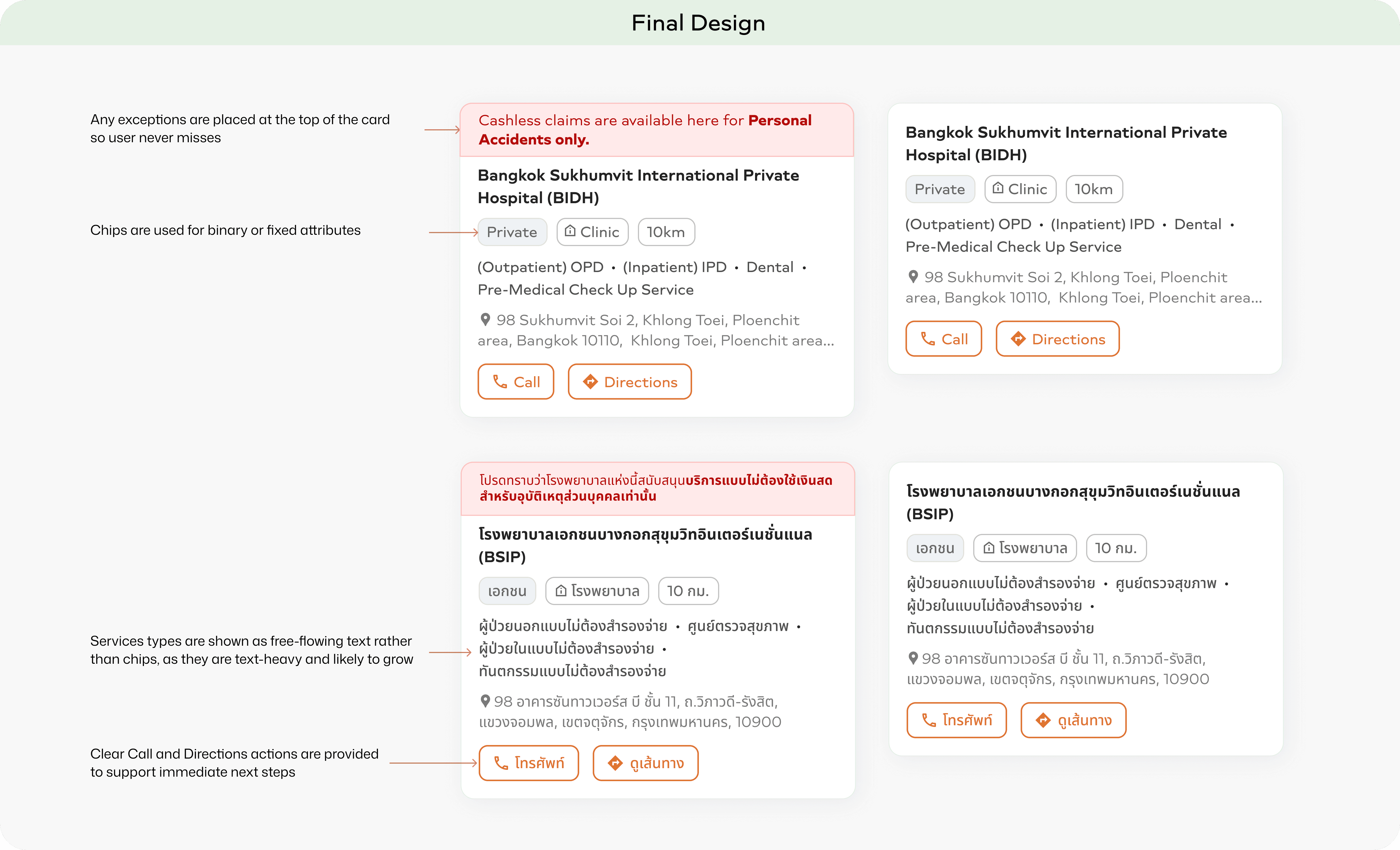Click Thai directions button on bottom-left card

coord(645,763)
